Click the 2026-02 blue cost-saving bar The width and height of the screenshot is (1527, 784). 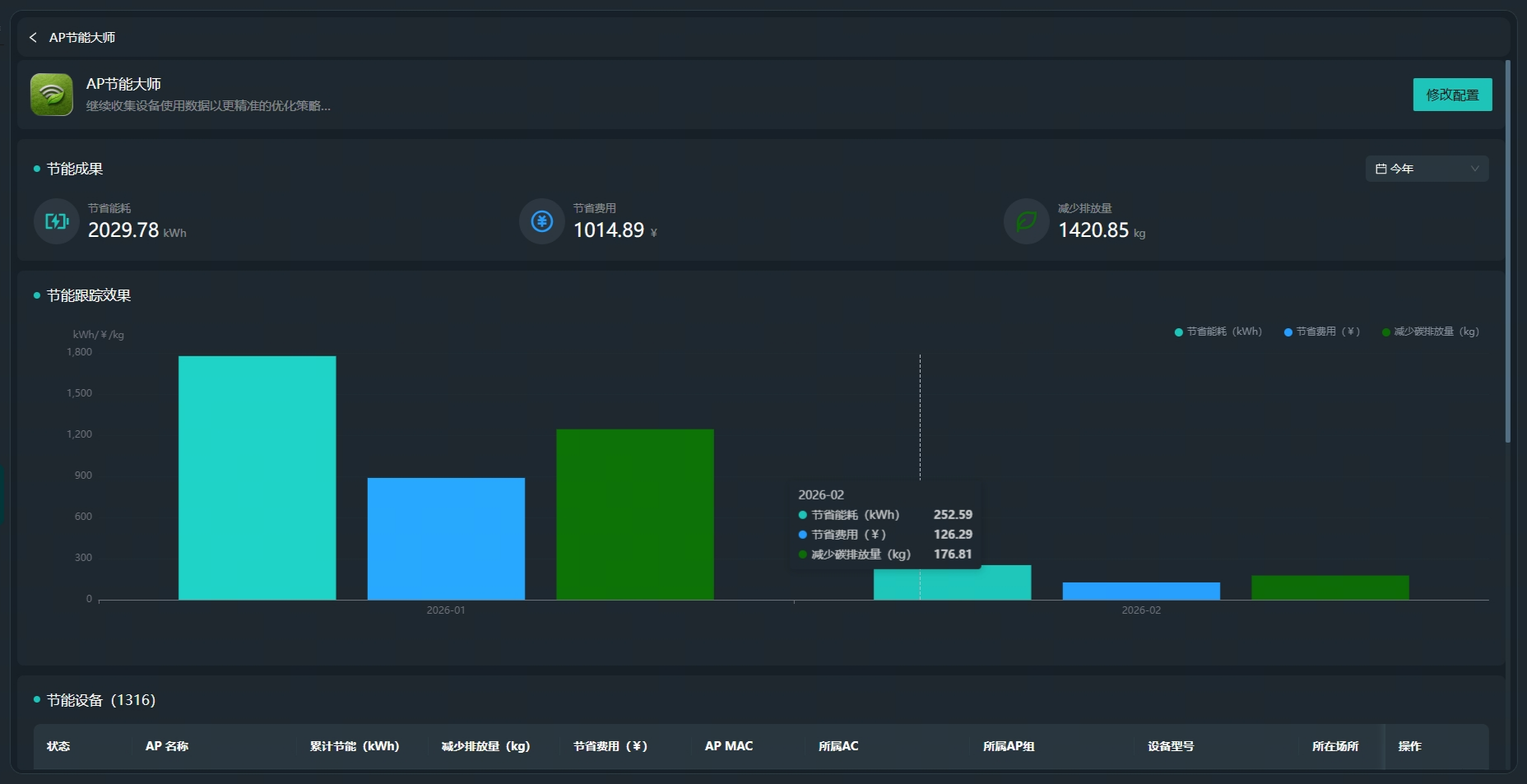click(x=1140, y=591)
